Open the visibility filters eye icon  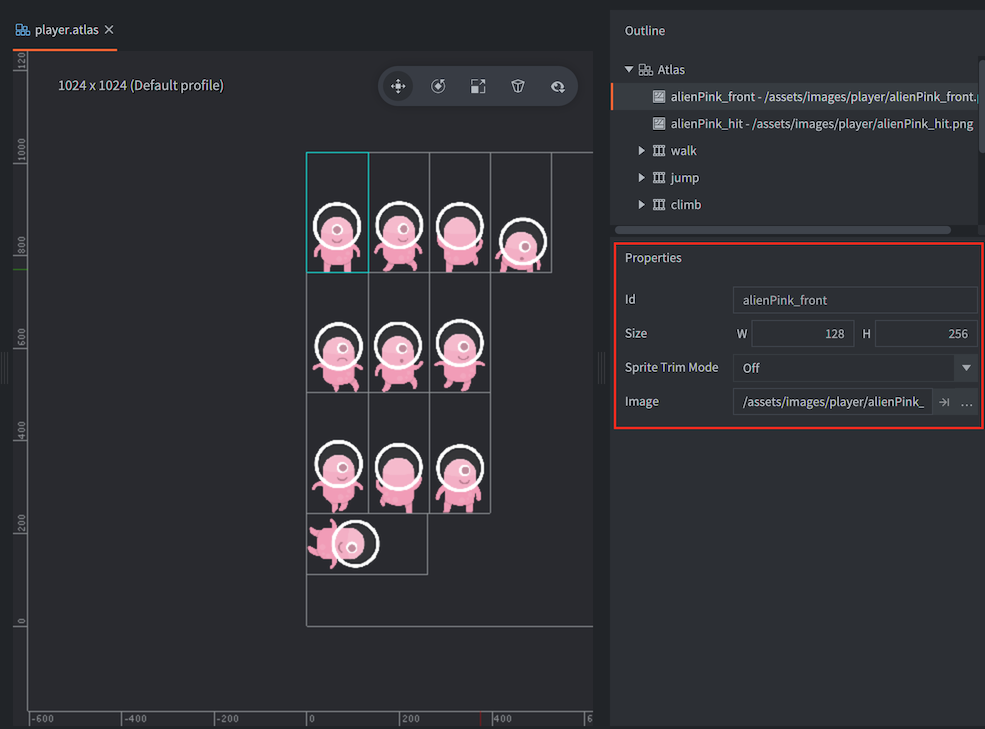tap(558, 87)
